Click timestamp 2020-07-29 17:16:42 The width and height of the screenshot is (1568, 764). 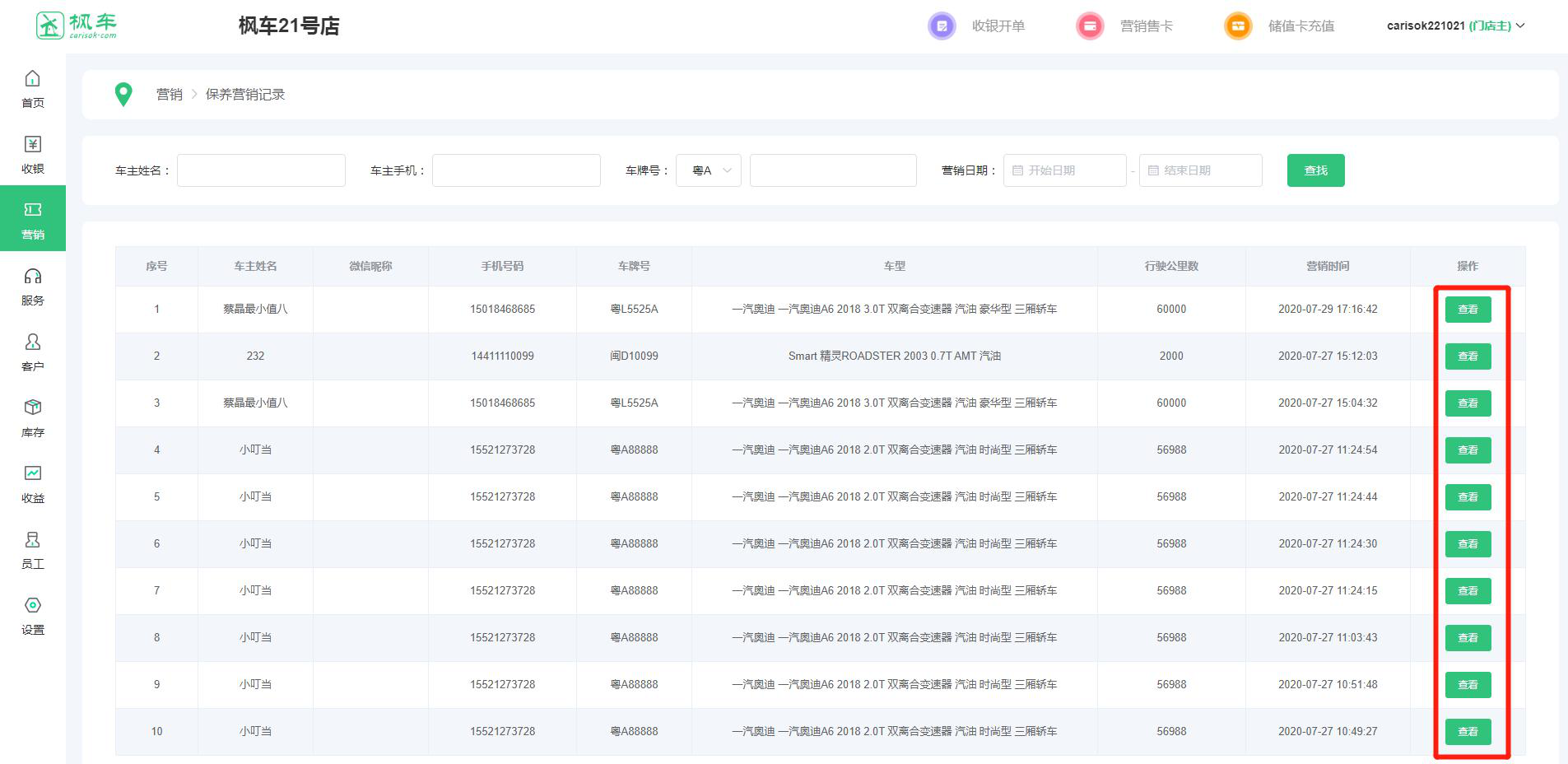[1328, 310]
